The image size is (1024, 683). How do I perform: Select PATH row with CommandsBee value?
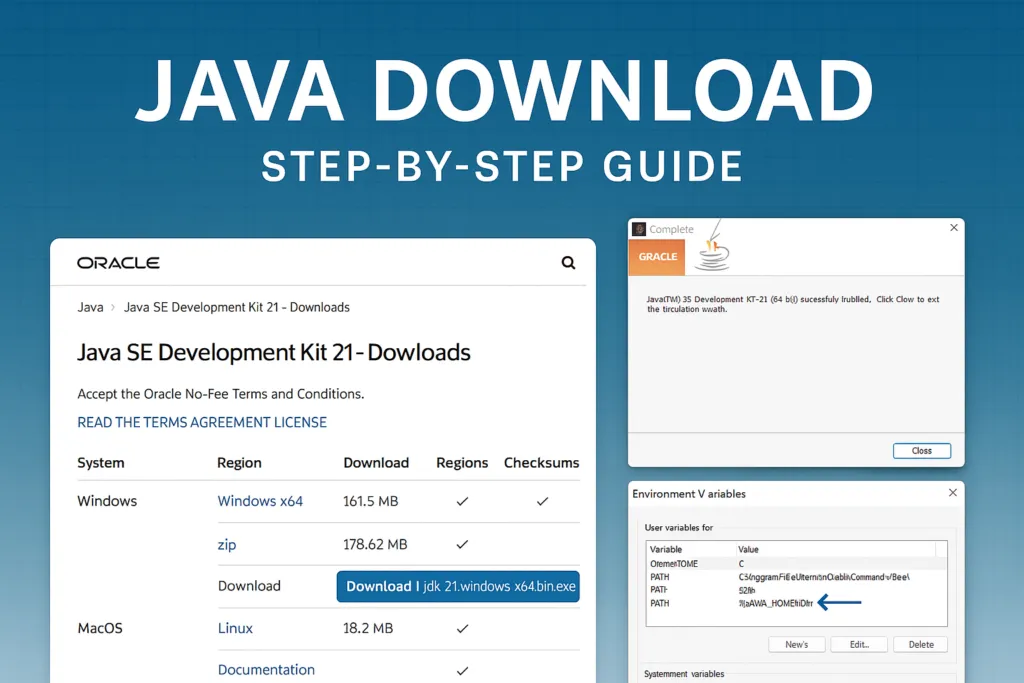(796, 577)
